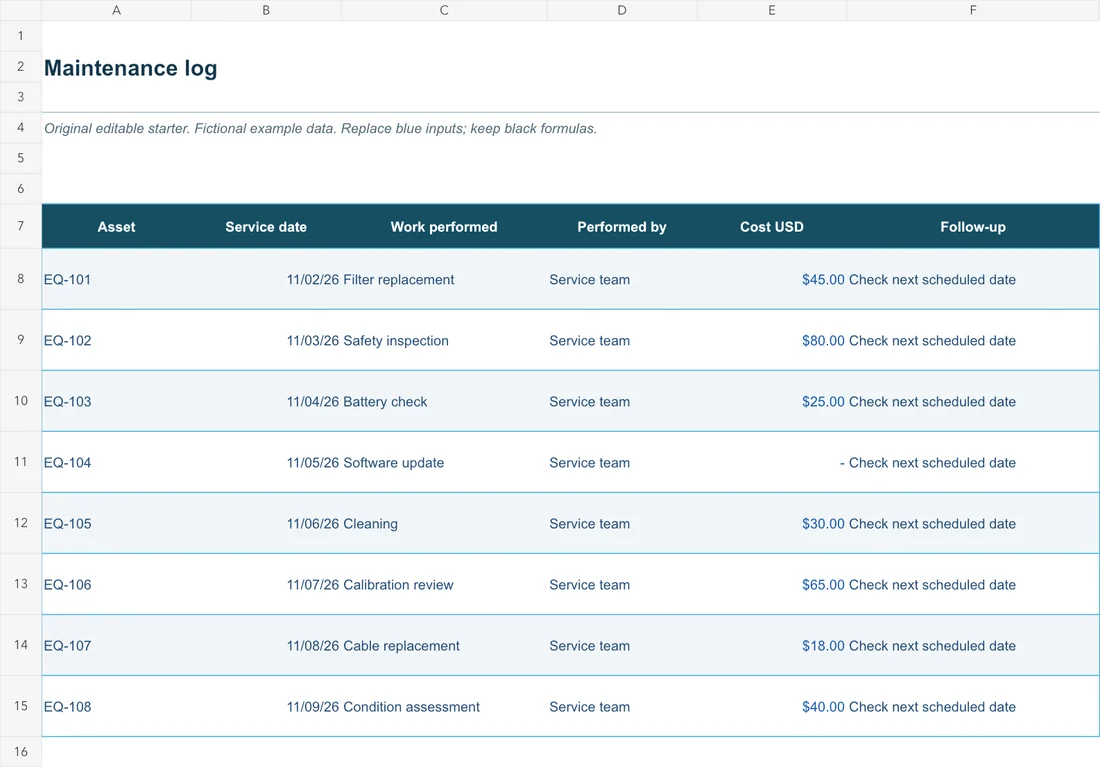Click the "Cleaning" work cell
The height and width of the screenshot is (767, 1100).
tap(444, 523)
